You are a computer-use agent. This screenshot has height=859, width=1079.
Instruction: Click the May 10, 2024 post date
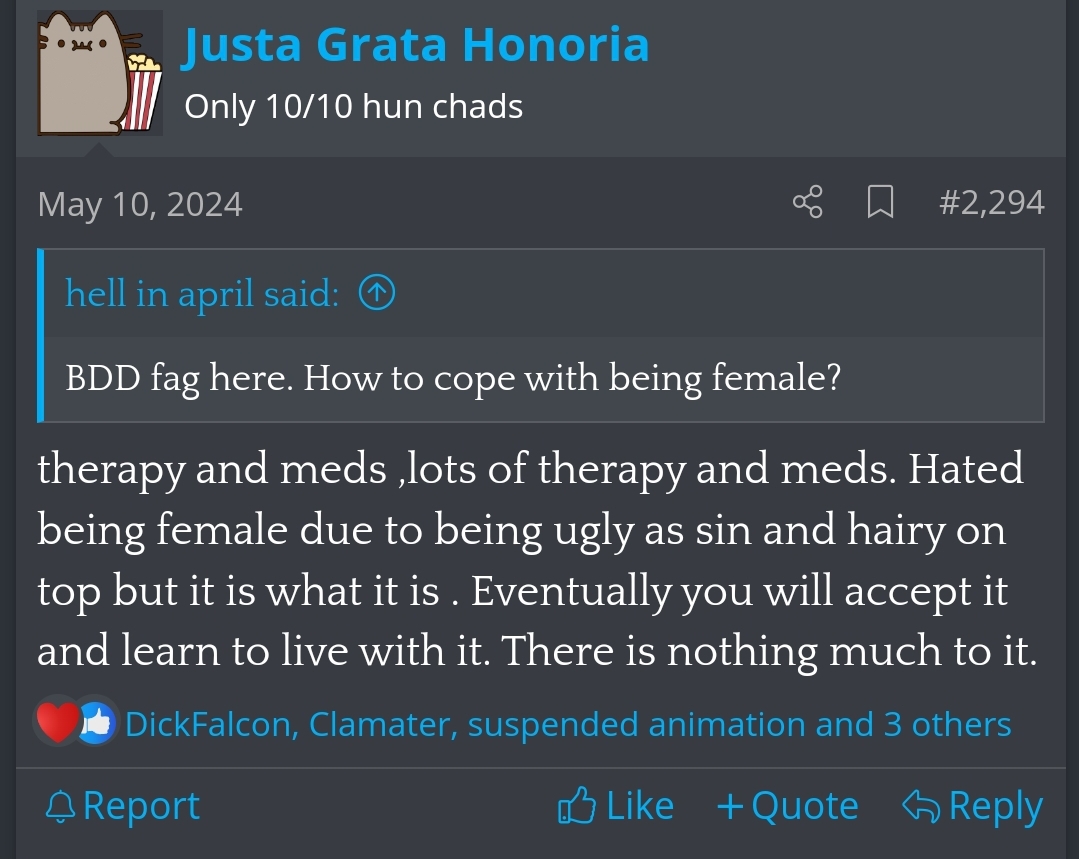140,204
